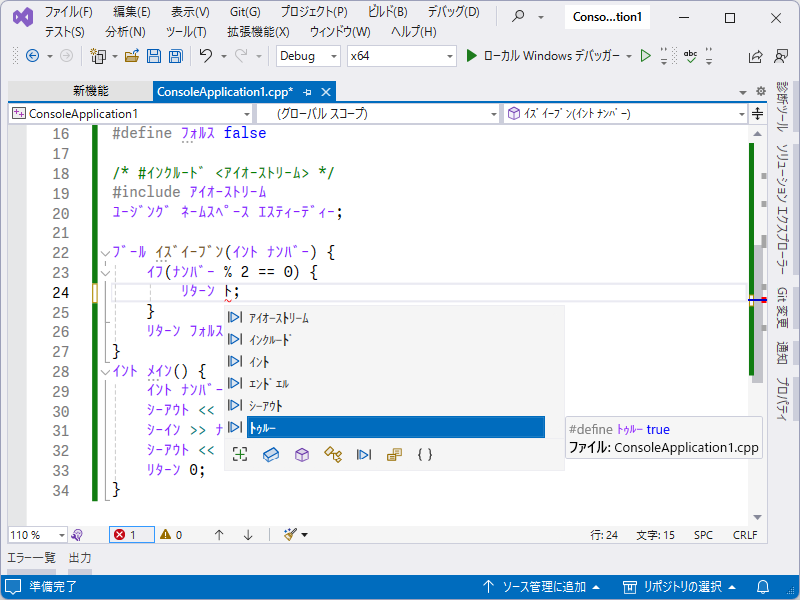This screenshot has width=800, height=600.
Task: Click the undo icon on toolbar
Action: [208, 57]
